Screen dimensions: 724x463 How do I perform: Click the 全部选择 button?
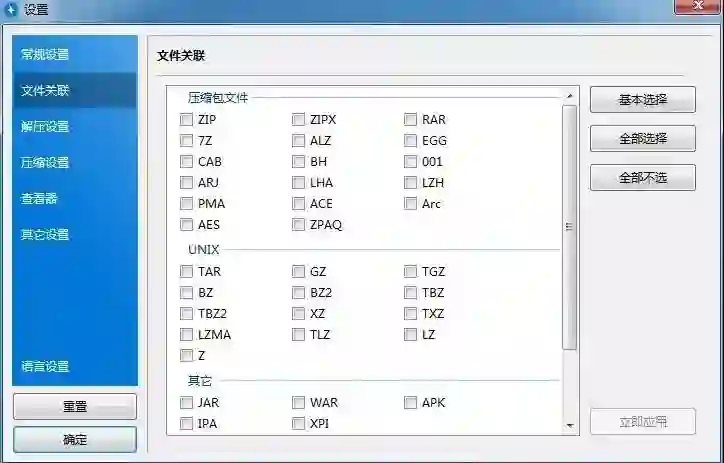(x=642, y=138)
